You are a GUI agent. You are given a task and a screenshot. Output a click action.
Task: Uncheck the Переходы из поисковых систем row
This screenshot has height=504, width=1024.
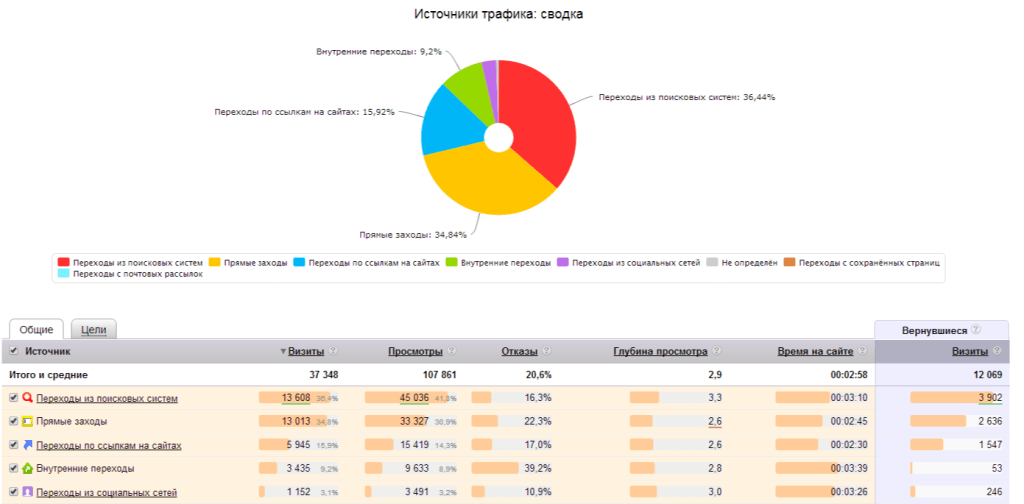pyautogui.click(x=13, y=398)
